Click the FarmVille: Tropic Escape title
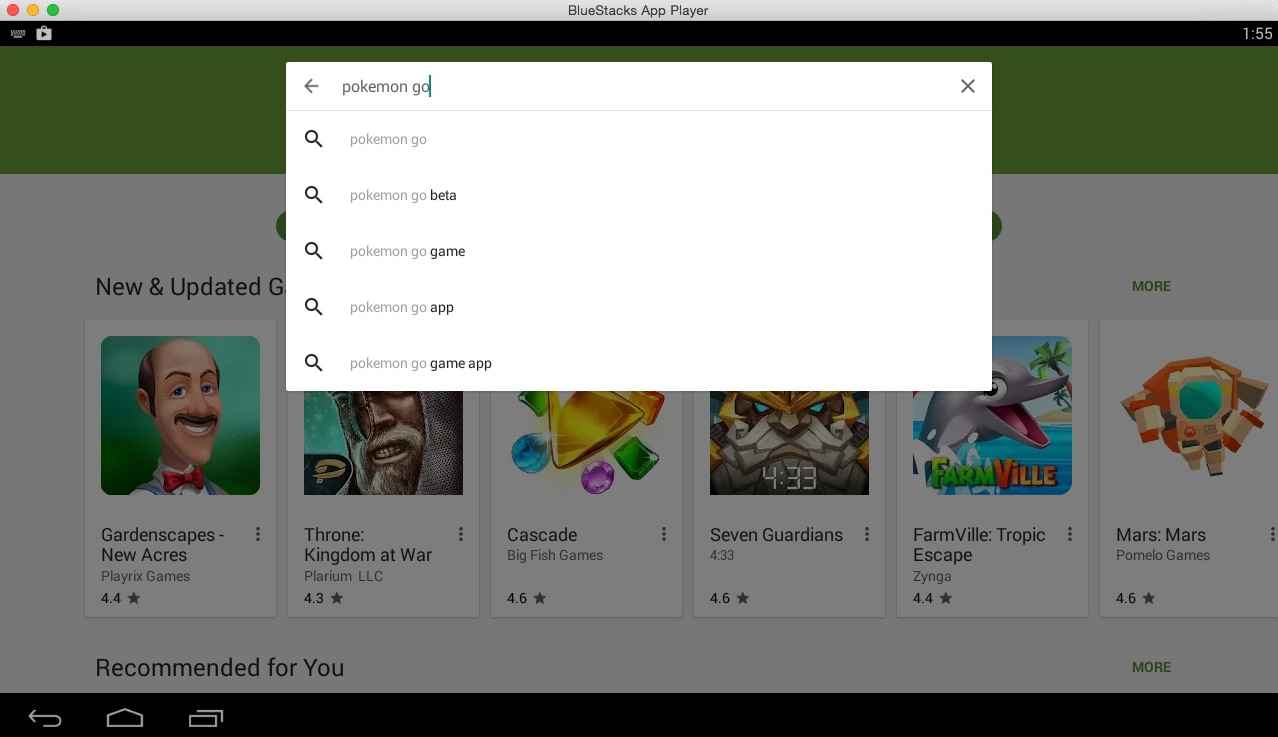 [979, 545]
